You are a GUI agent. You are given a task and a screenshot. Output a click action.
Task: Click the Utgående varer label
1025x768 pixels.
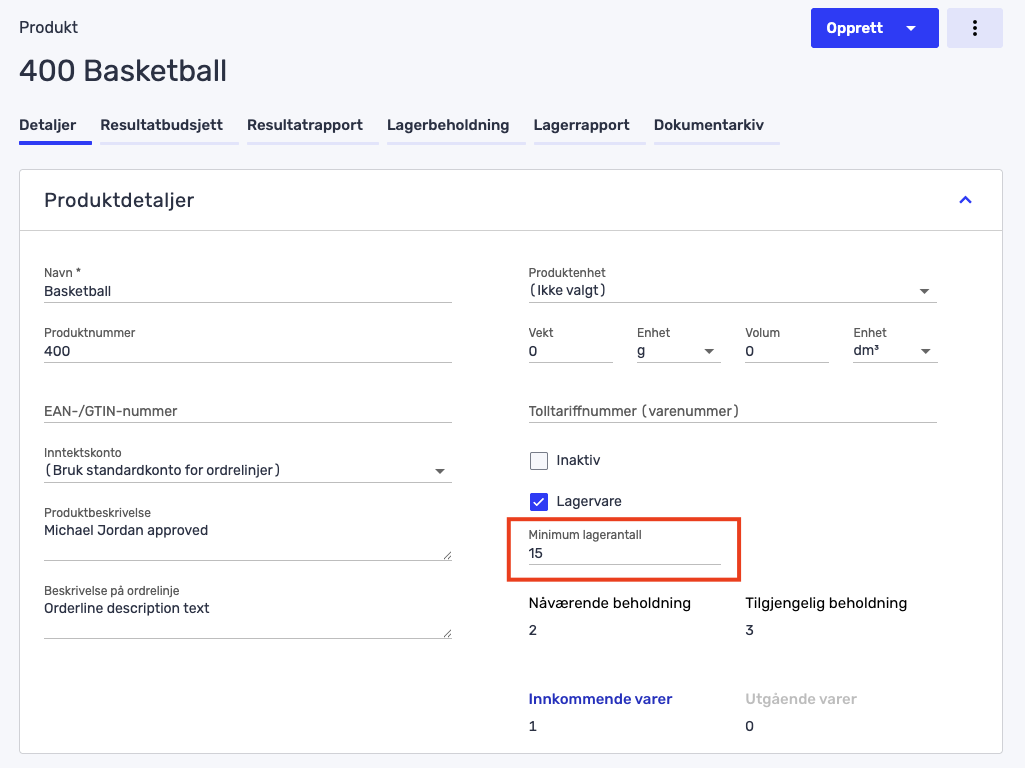coord(800,698)
